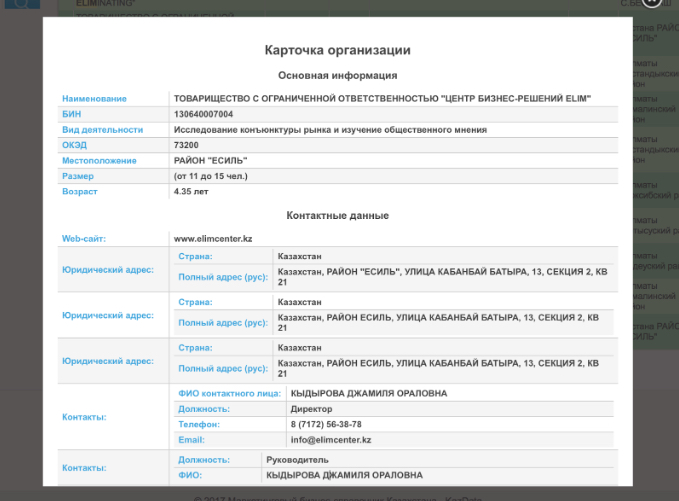Open the www.elimcenter.kz website link

pyautogui.click(x=213, y=239)
